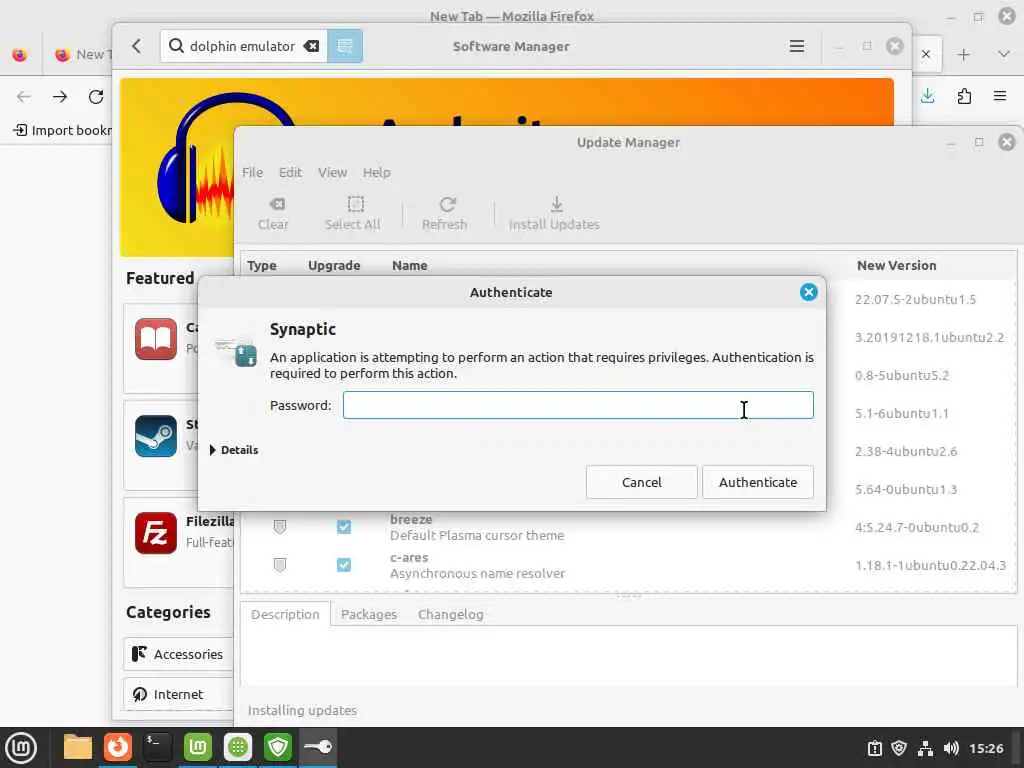This screenshot has height=768, width=1024.
Task: Select the breeze package name
Action: pyautogui.click(x=411, y=519)
